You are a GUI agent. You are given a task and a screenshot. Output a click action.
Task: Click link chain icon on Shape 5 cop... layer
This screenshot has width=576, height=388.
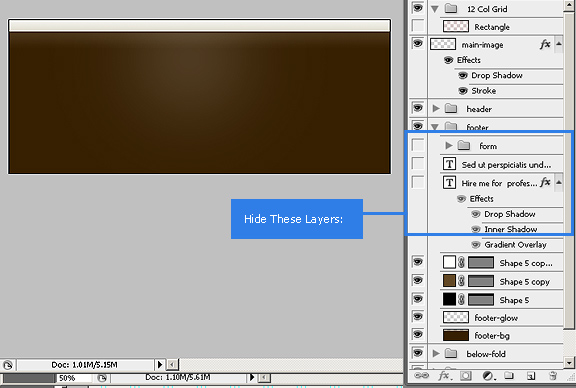tap(462, 262)
